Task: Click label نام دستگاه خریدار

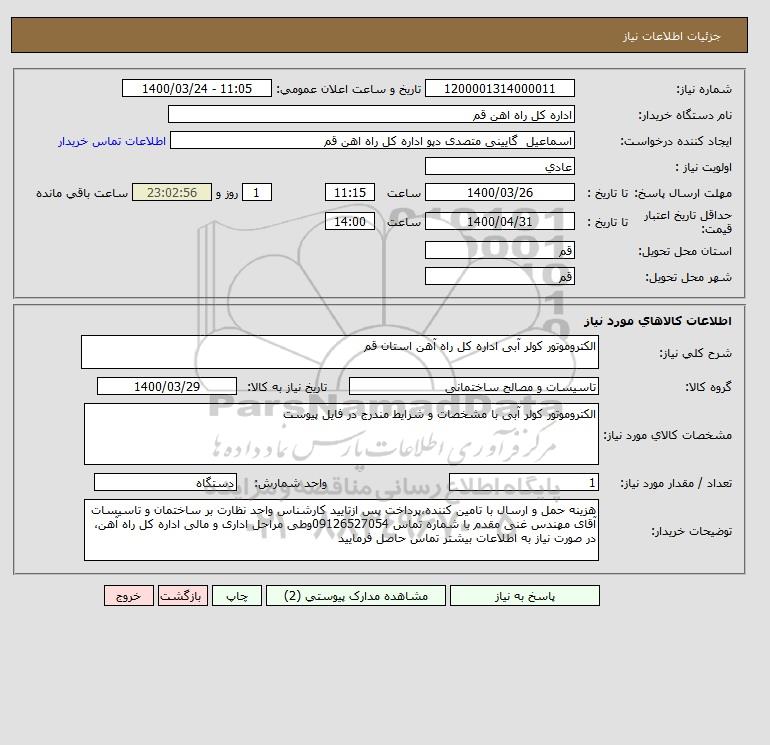Action: [x=685, y=115]
